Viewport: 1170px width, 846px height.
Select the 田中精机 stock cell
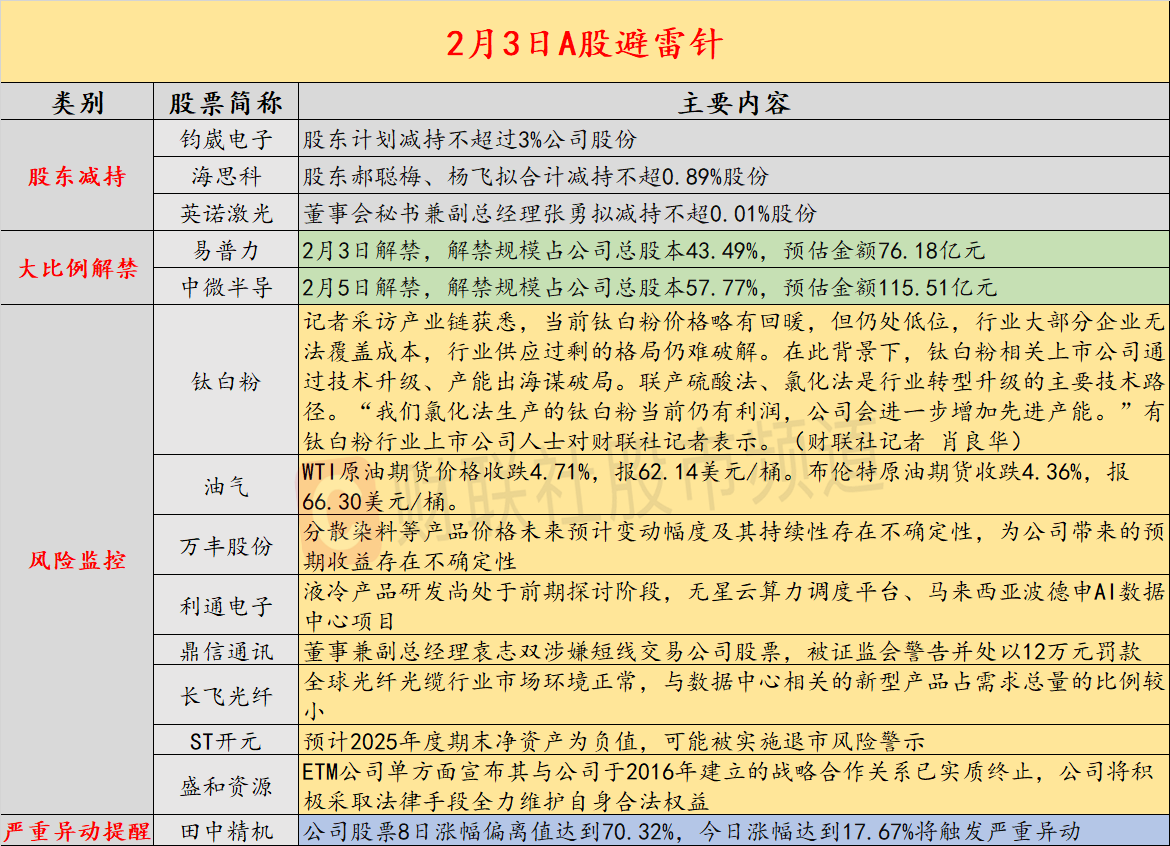pos(226,831)
